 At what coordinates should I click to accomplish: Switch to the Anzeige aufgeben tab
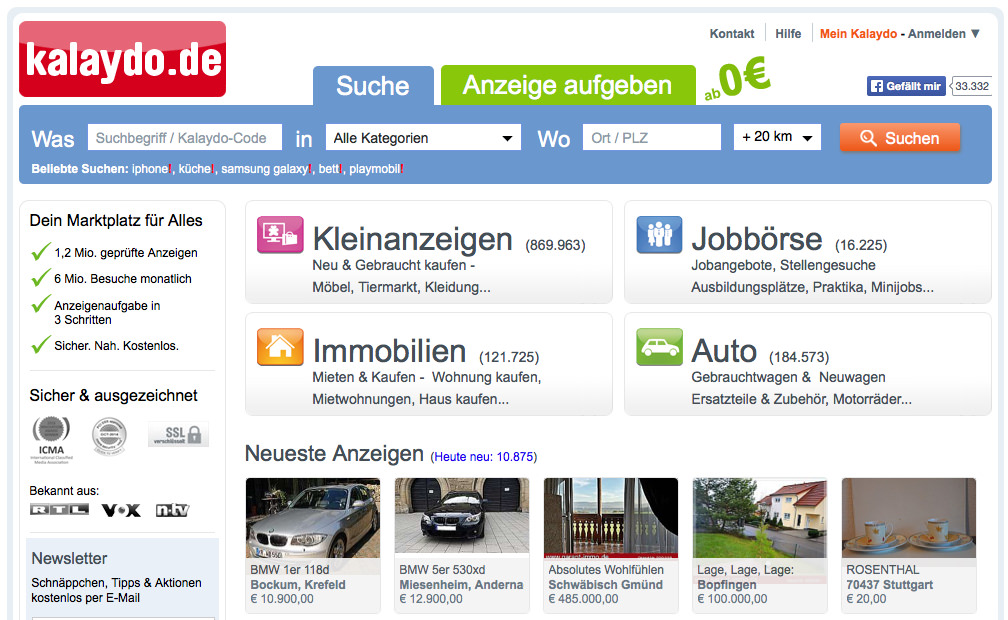tap(568, 85)
